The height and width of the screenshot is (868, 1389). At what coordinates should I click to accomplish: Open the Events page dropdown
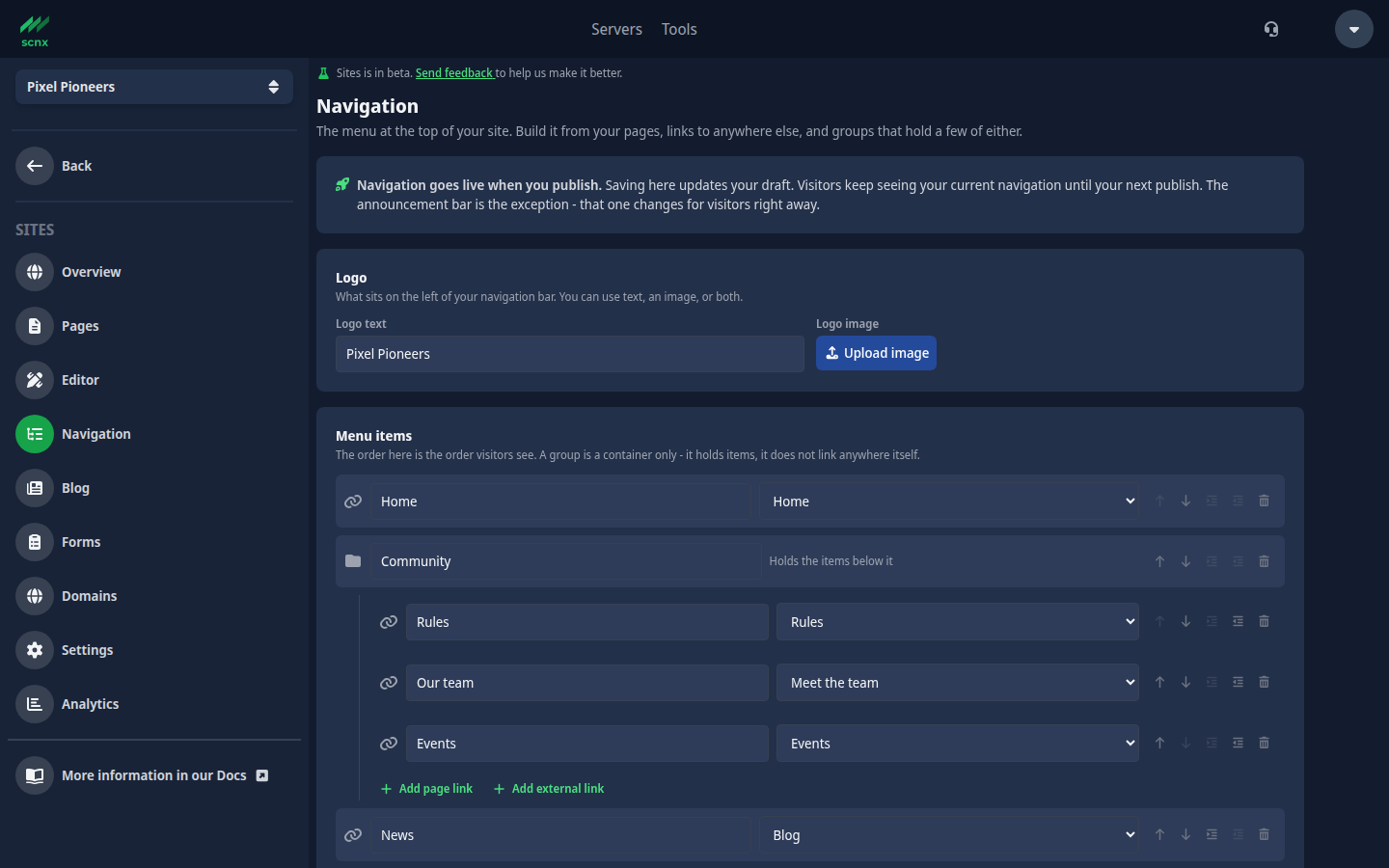point(958,744)
